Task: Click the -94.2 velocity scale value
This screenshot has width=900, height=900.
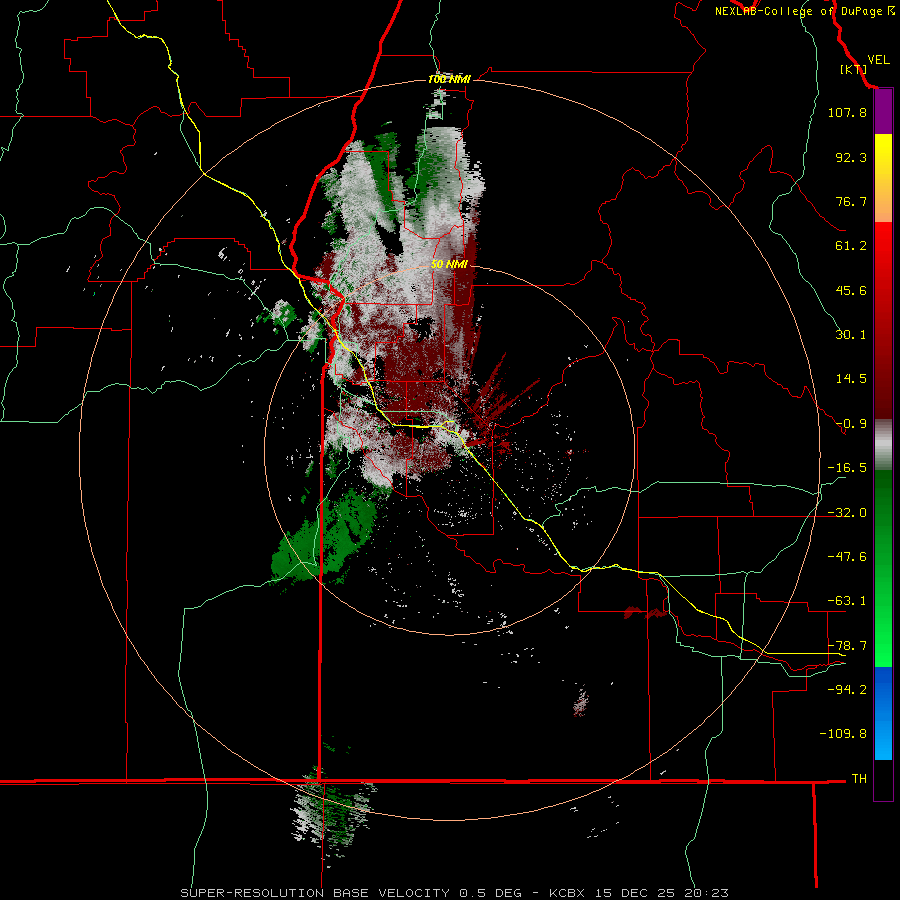Action: (x=847, y=690)
